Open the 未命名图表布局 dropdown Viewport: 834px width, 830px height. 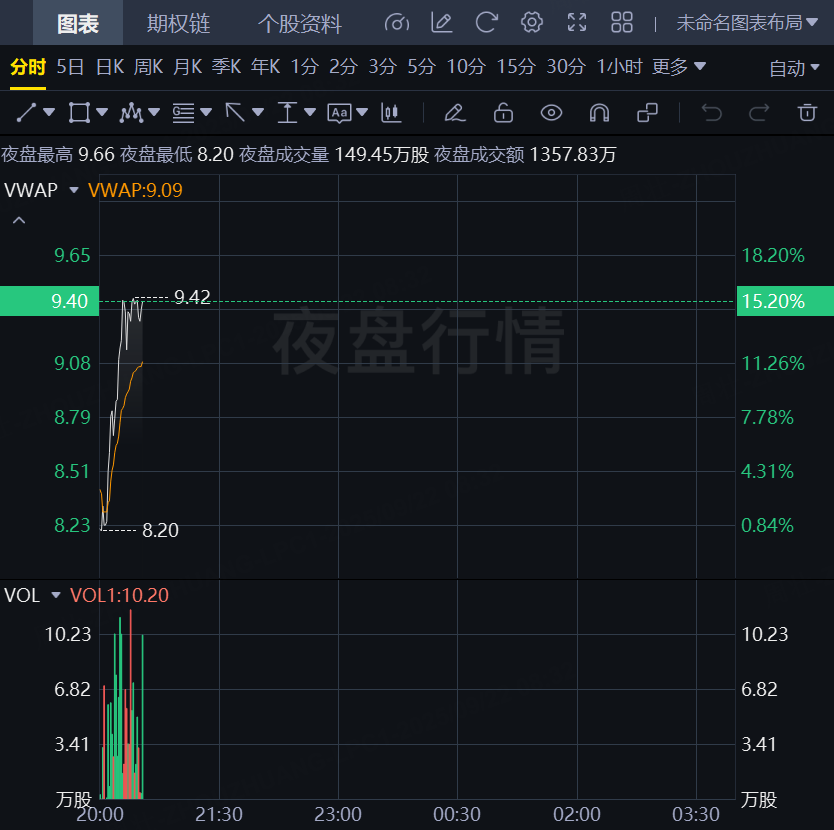[x=747, y=23]
